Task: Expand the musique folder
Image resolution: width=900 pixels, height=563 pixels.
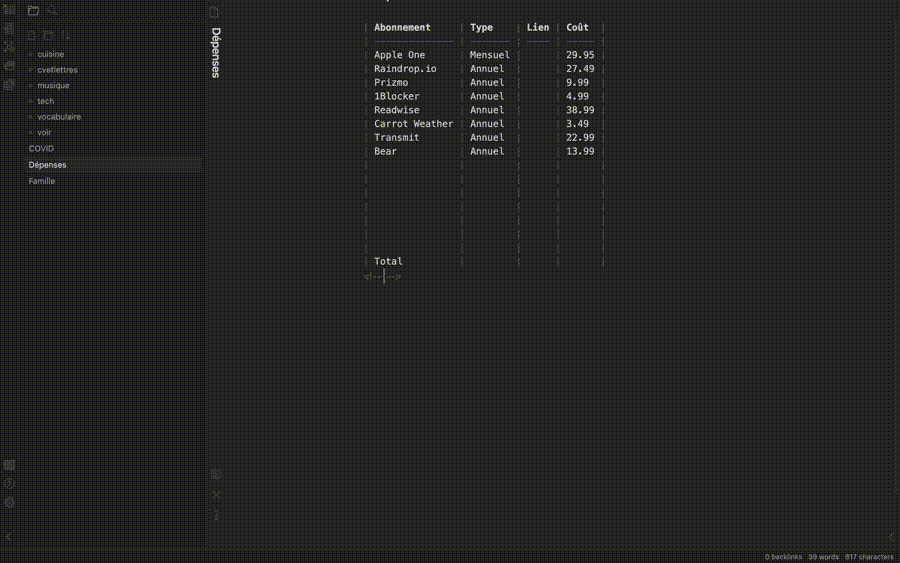Action: pyautogui.click(x=53, y=85)
